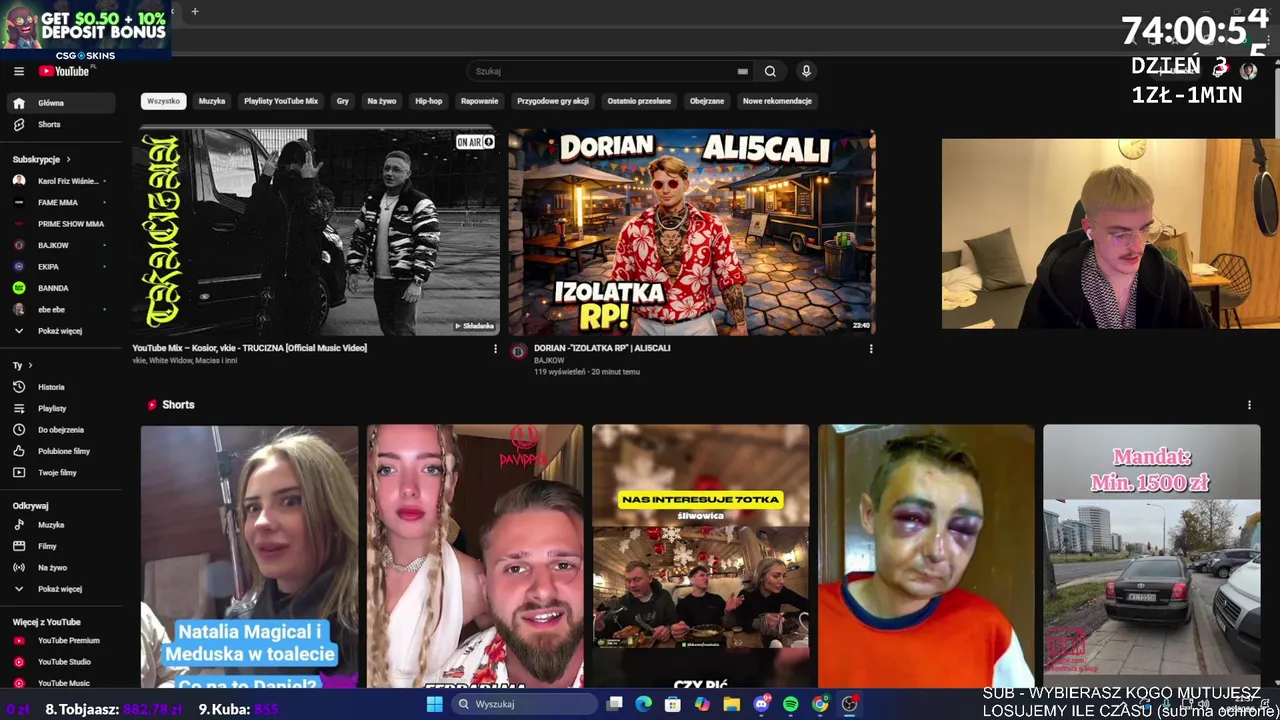Open the DORIAN IZOLATKA RP thumbnail
Viewport: 1280px width, 720px height.
tap(692, 232)
